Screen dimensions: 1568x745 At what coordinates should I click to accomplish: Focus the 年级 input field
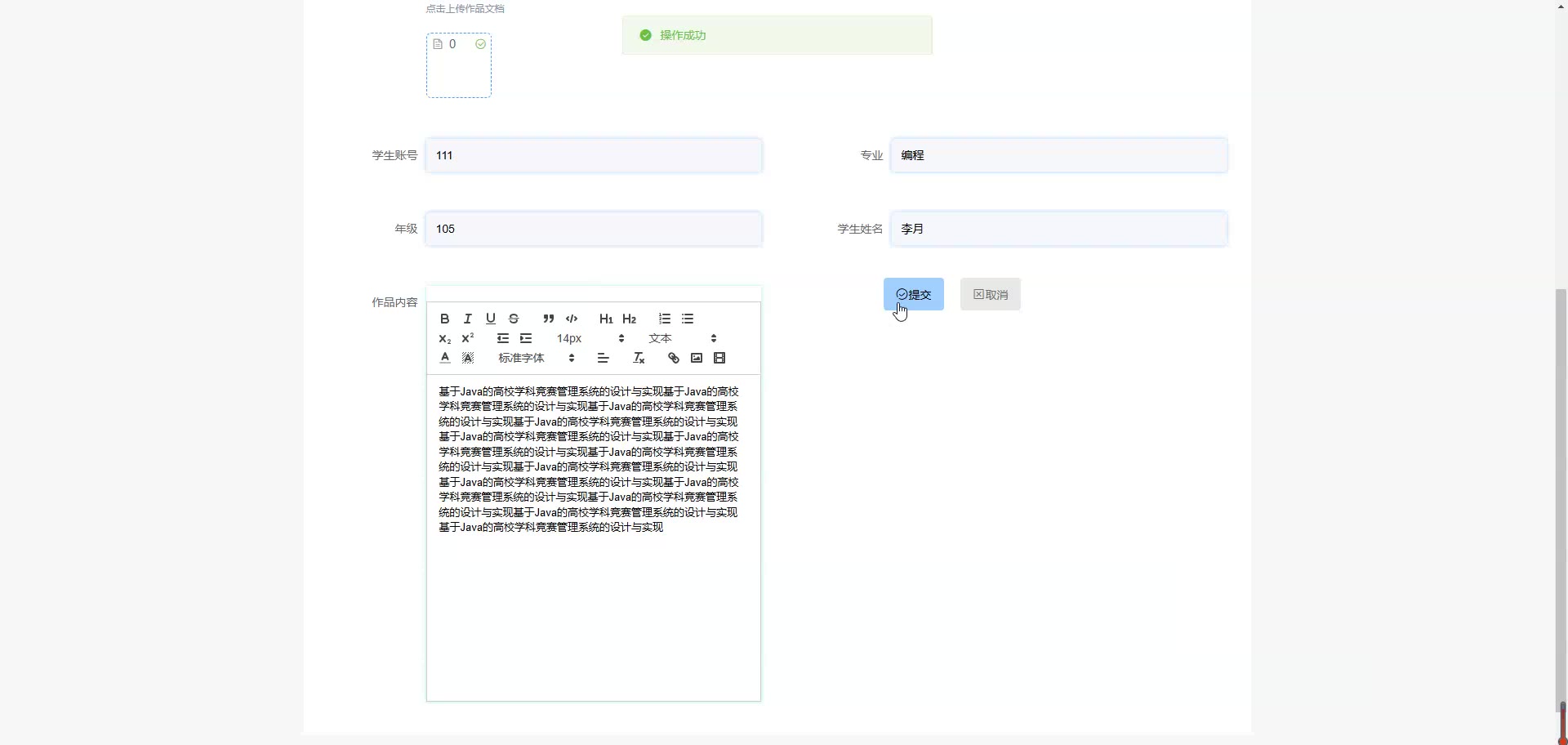(594, 229)
